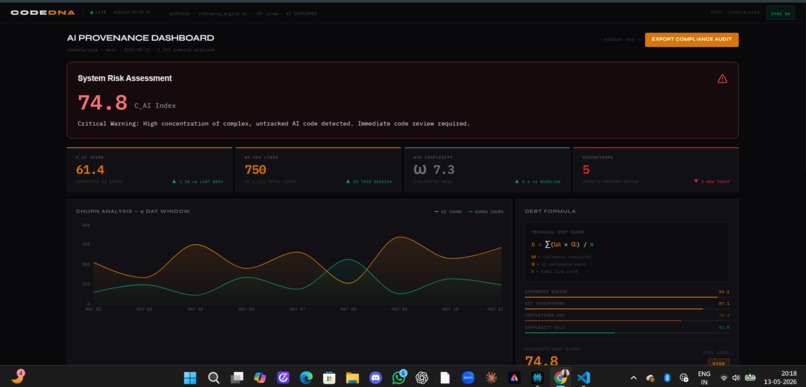Open Discord from the taskbar

pos(375,378)
